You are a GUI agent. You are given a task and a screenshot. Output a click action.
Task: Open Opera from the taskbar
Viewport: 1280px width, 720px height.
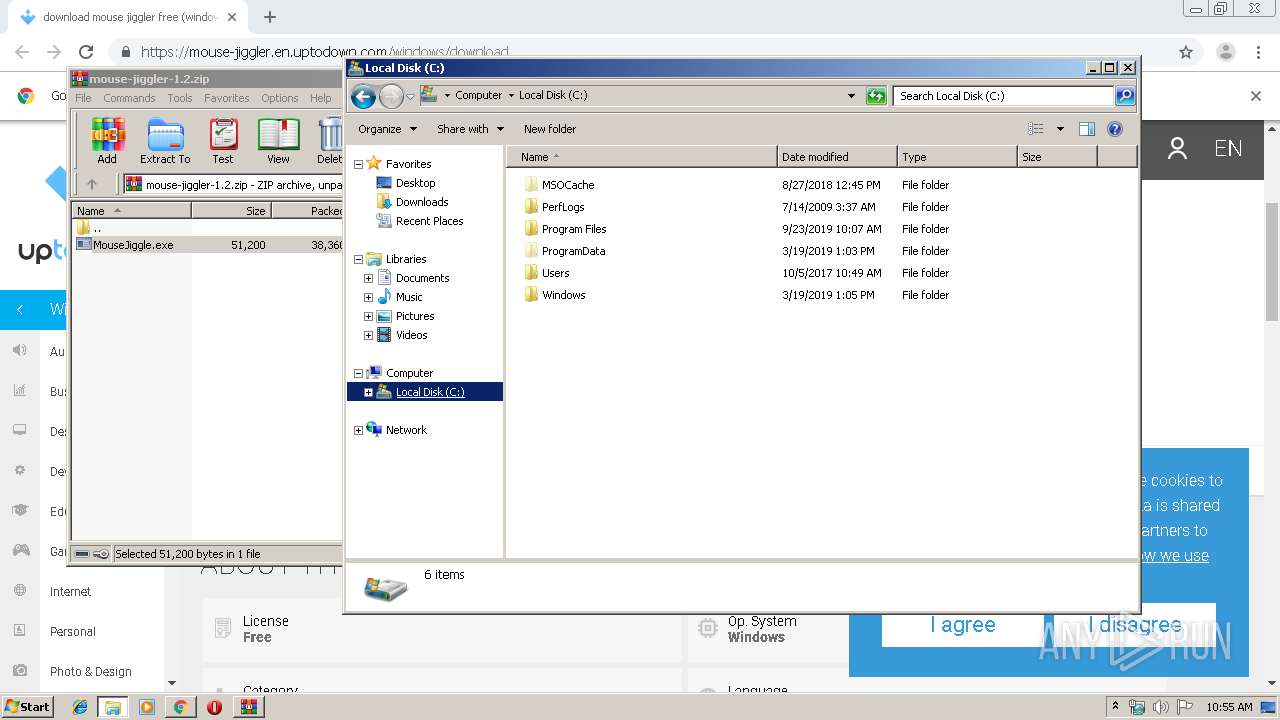[214, 707]
